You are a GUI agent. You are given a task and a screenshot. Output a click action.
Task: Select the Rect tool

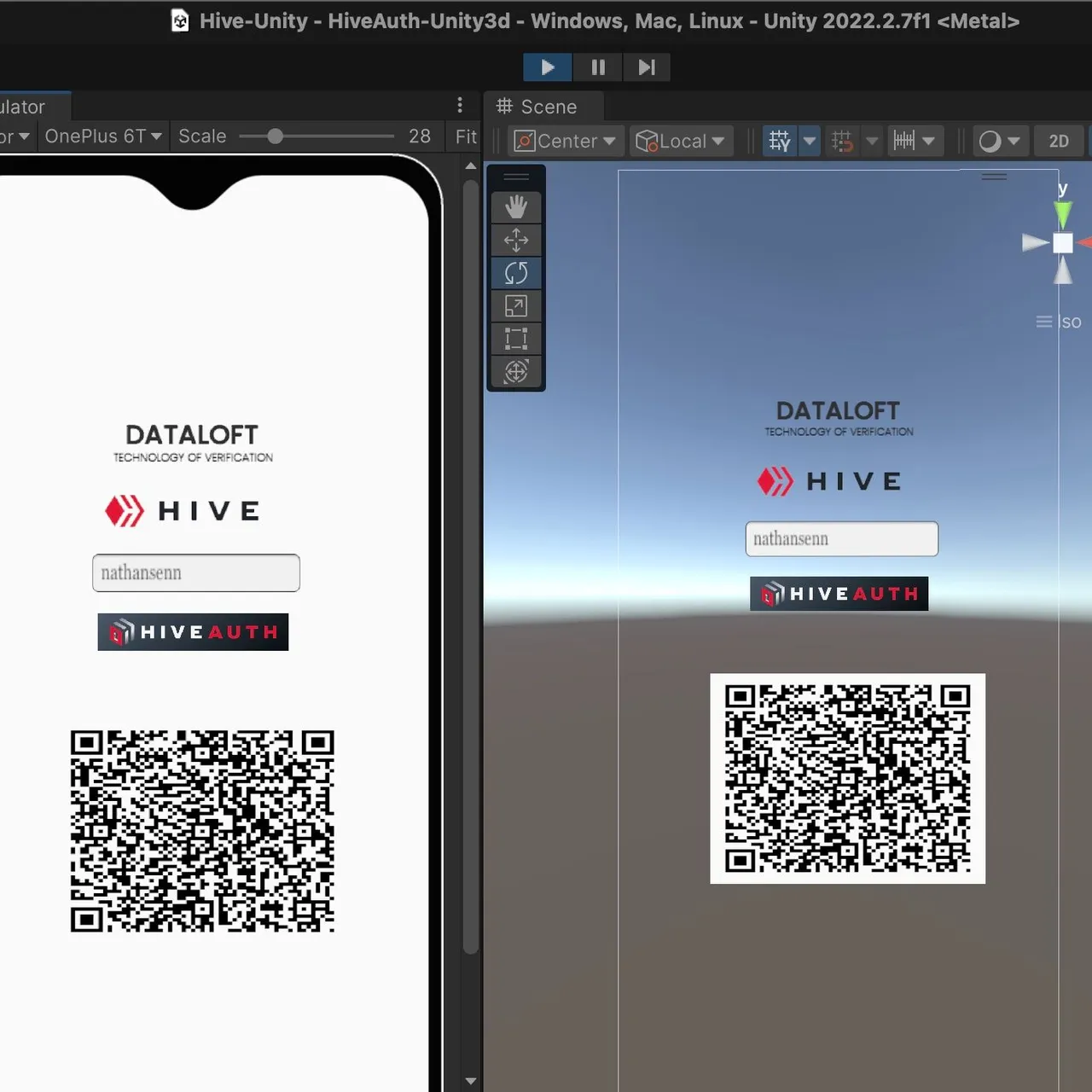(x=516, y=338)
